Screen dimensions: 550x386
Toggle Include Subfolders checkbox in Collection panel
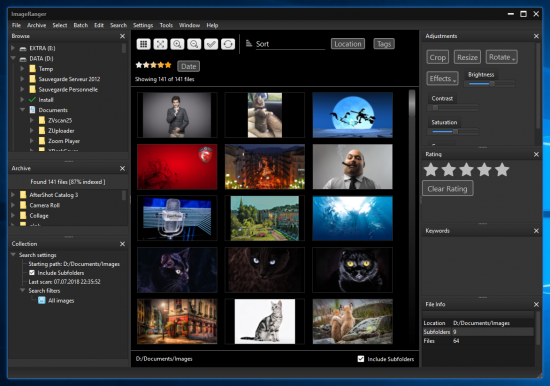coord(32,273)
